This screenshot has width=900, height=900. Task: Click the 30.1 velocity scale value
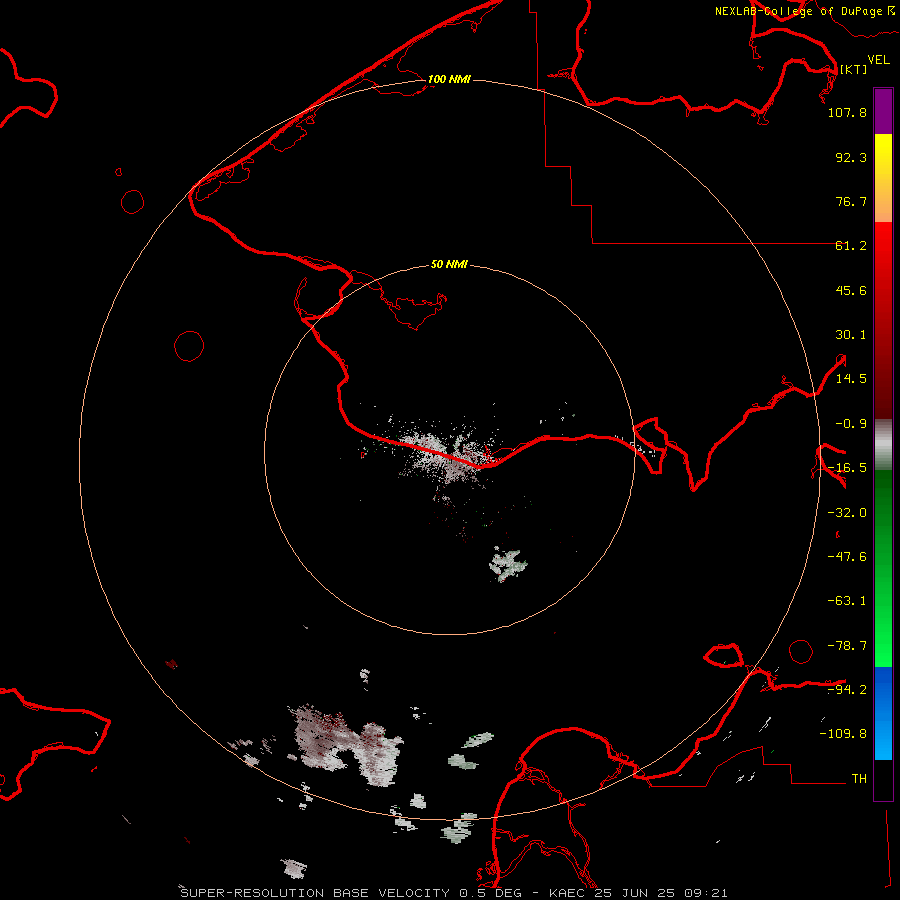[x=851, y=335]
